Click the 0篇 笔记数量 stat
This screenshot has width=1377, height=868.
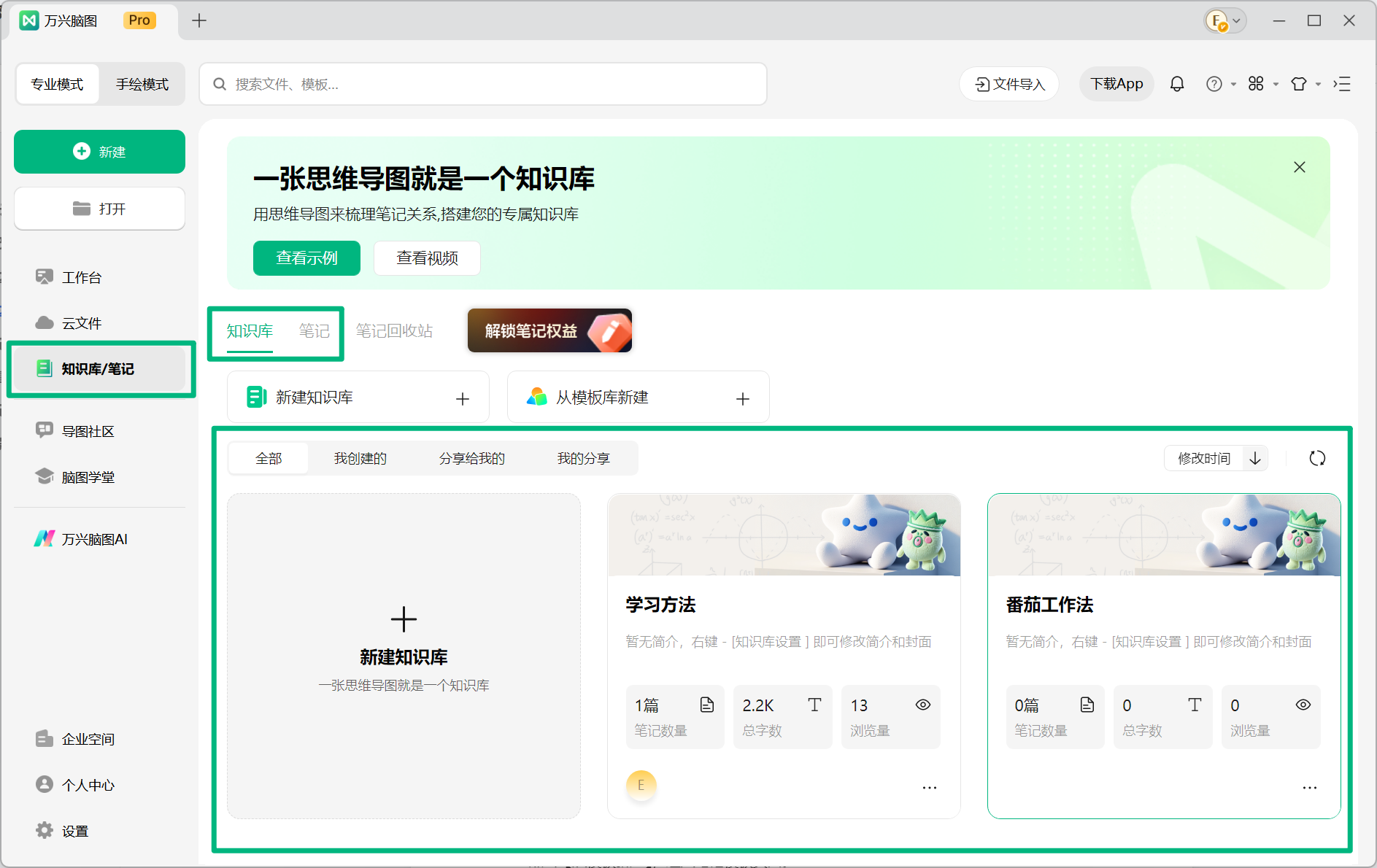click(x=1055, y=717)
